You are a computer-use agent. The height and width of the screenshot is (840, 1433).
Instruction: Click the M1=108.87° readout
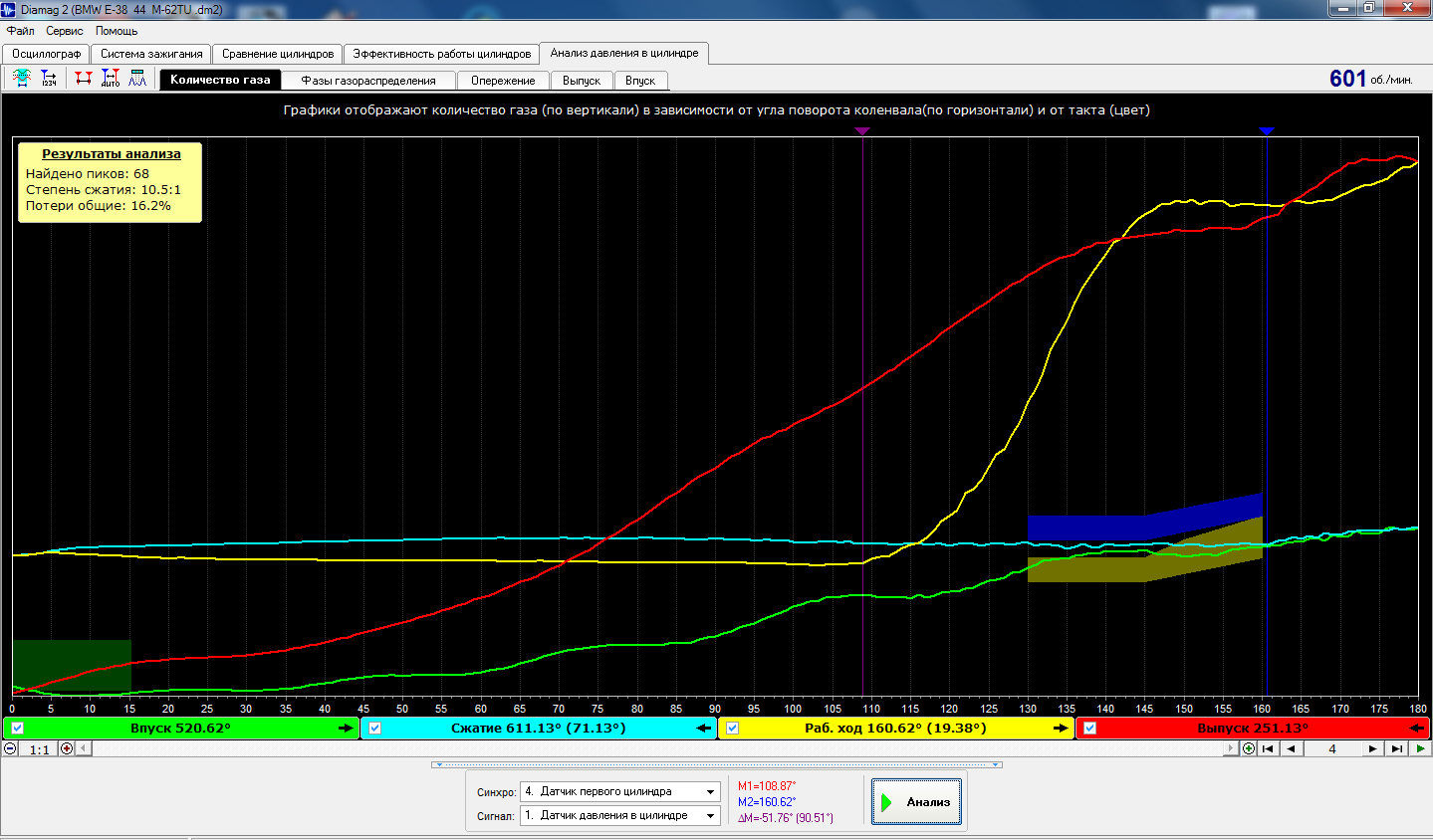(767, 786)
